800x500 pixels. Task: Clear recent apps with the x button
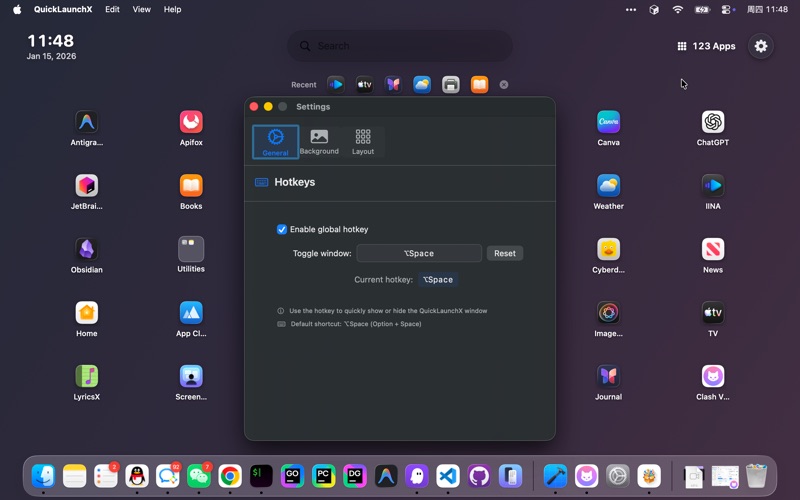click(504, 85)
